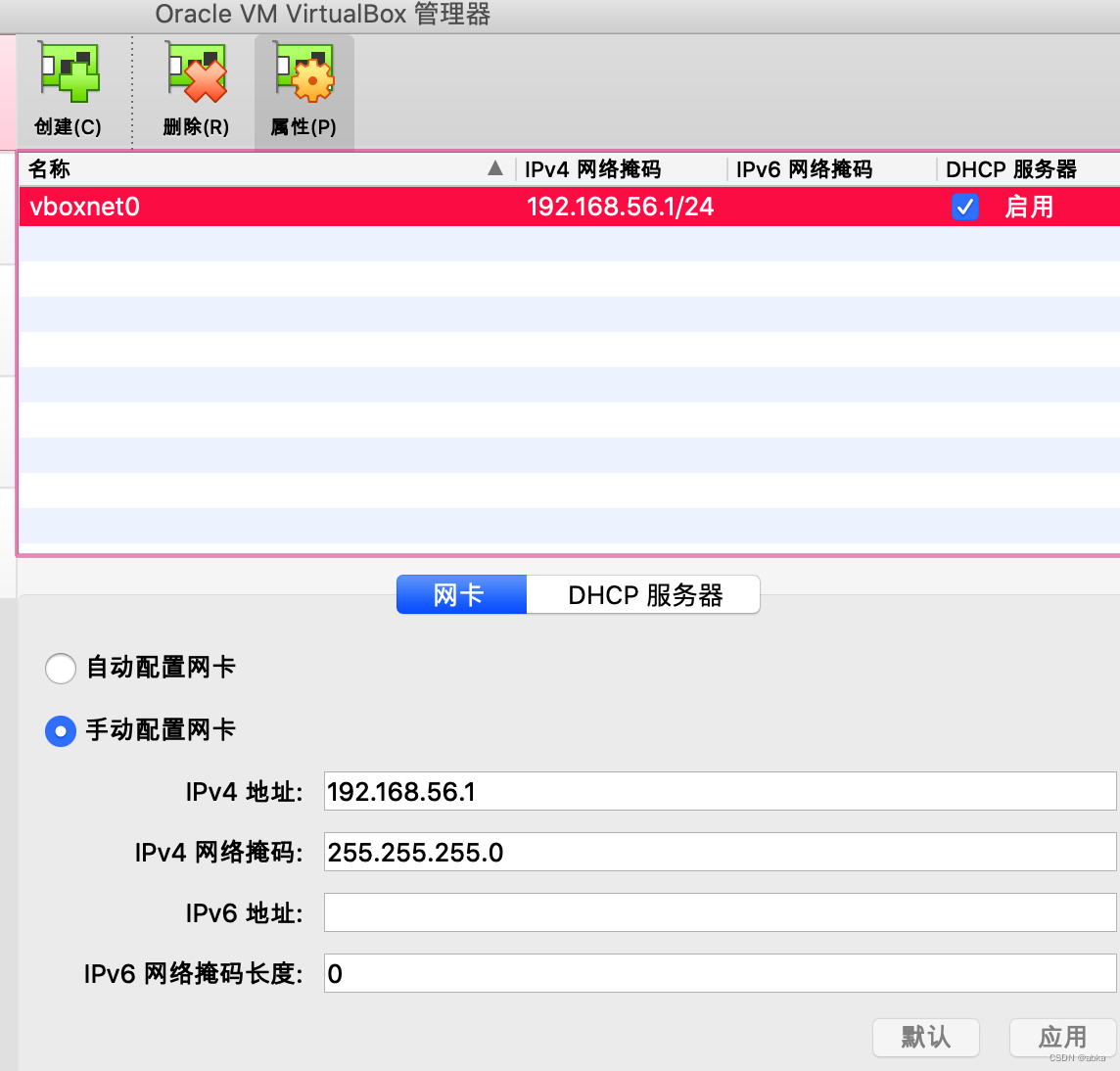Viewport: 1120px width, 1071px height.
Task: Click the DHCP 服务器 column header
Action: pos(1028,169)
